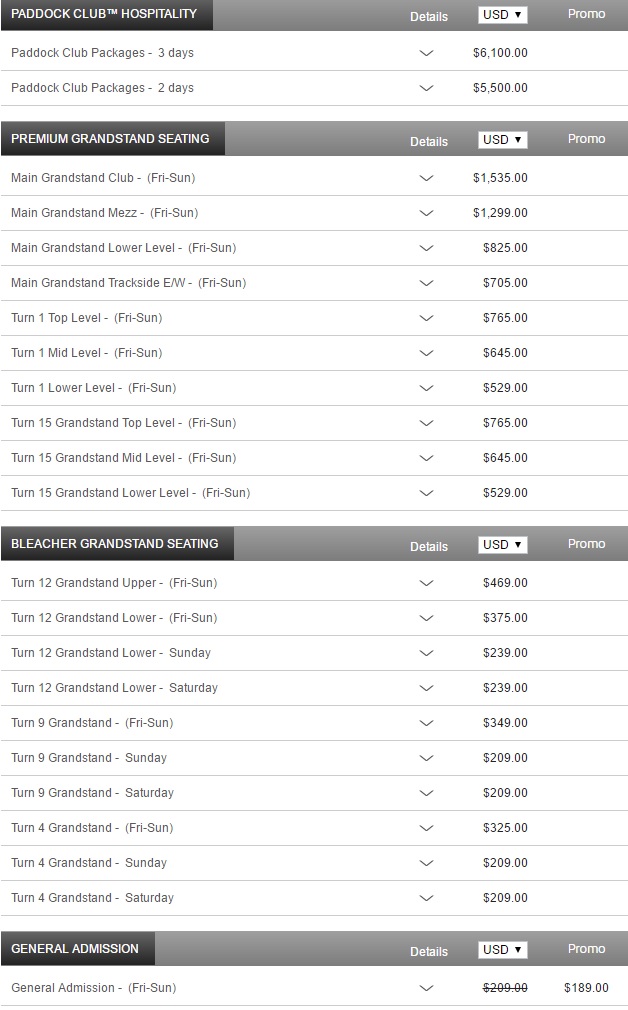Click Turn 12 Grandstand Lower Sunday row

[x=314, y=653]
